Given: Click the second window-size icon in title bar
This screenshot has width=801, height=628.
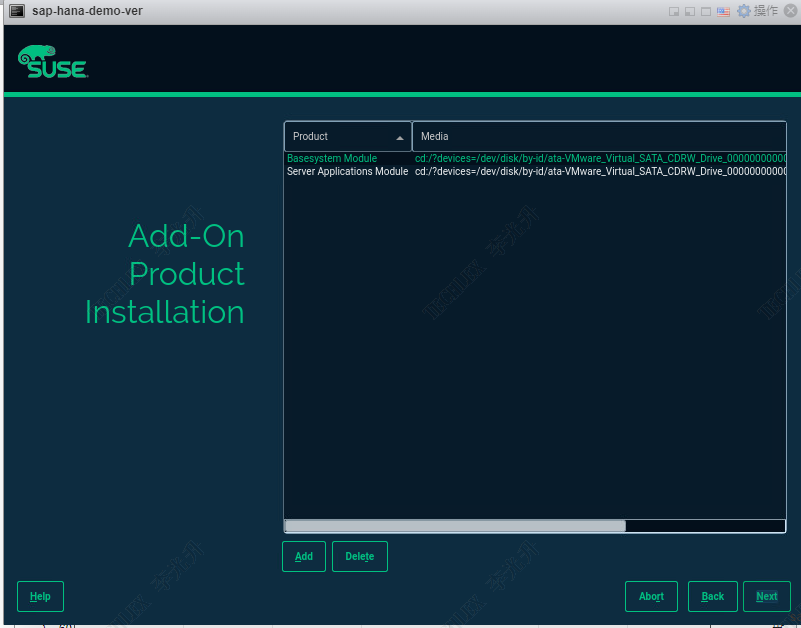Looking at the screenshot, I should tap(690, 11).
